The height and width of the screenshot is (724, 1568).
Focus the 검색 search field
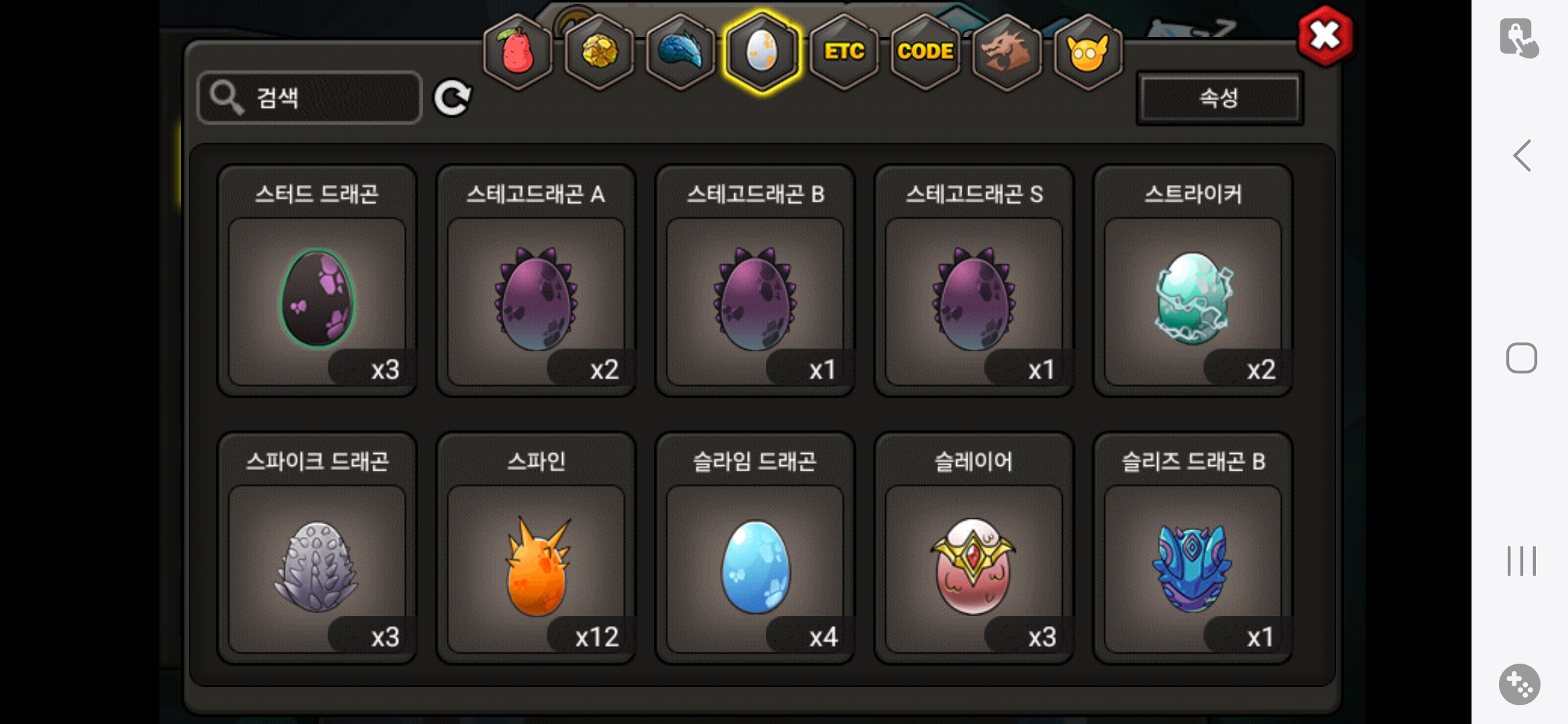click(x=310, y=98)
